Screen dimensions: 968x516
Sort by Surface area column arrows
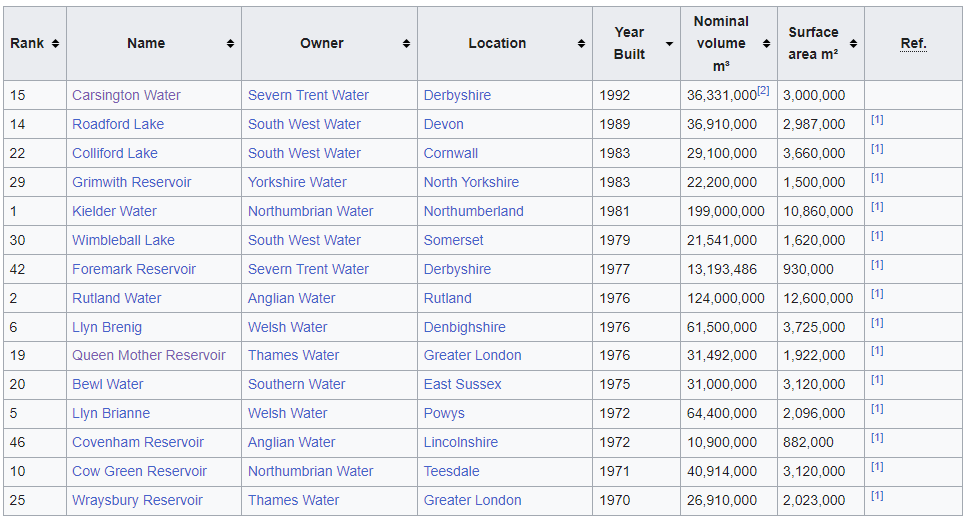(853, 43)
